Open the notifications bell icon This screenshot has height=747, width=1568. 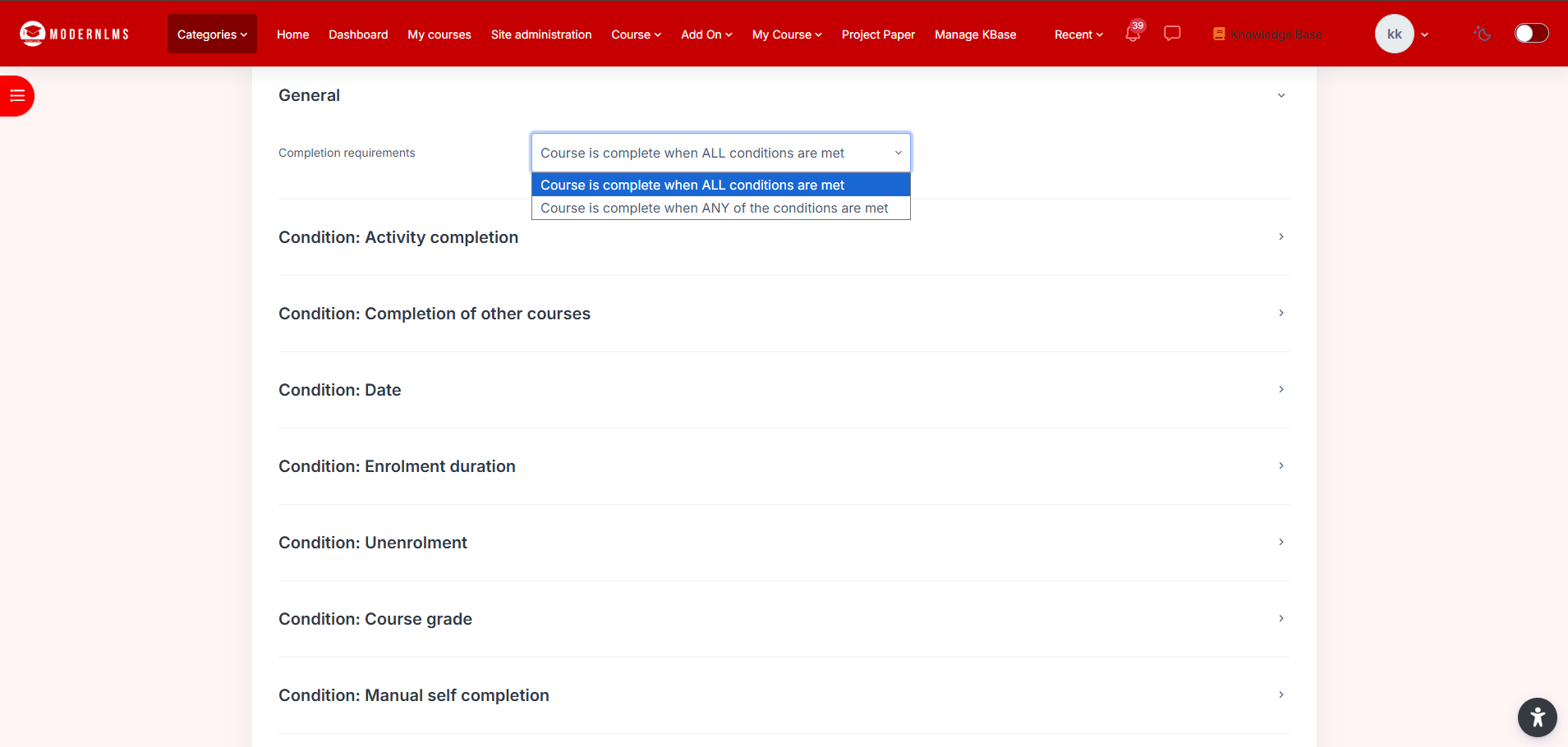(1133, 34)
